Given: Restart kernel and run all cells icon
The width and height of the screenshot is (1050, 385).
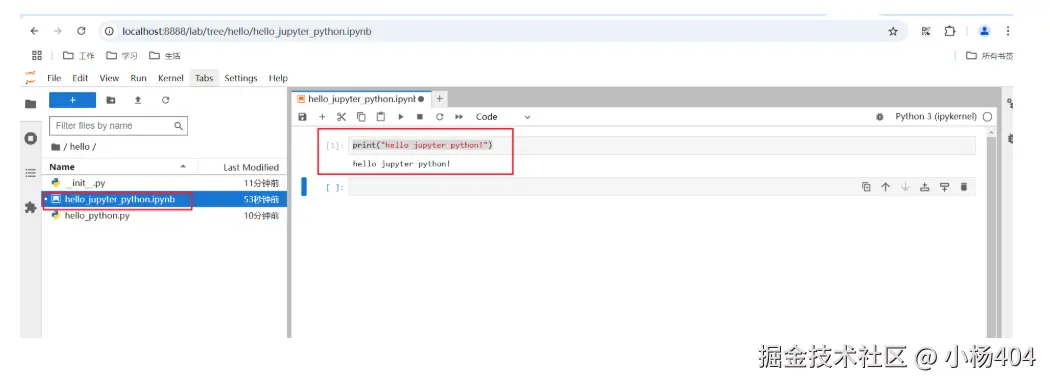Looking at the screenshot, I should pos(459,117).
